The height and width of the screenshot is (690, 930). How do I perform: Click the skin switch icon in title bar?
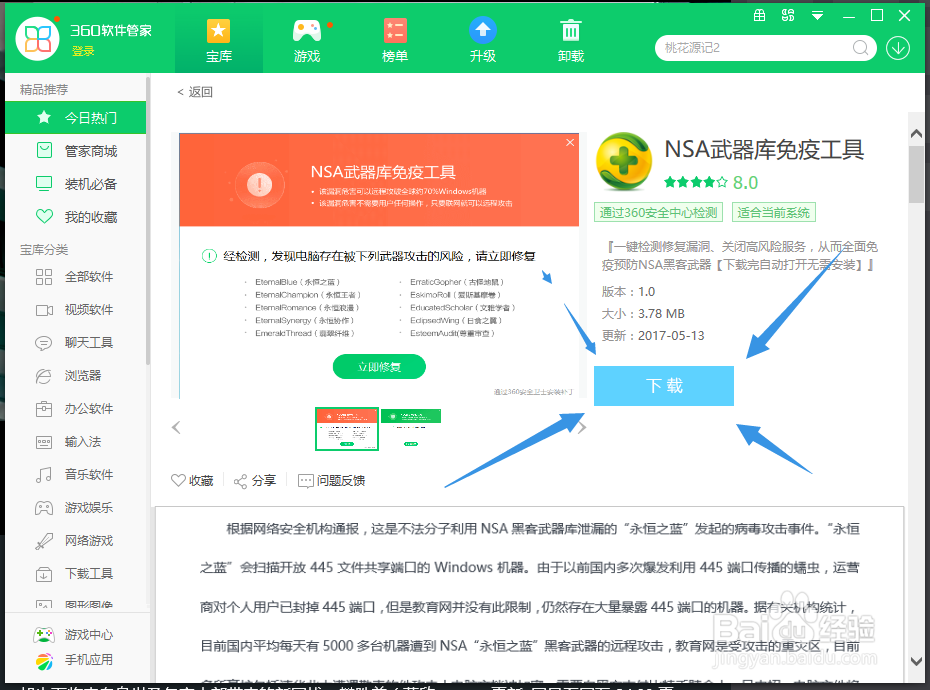click(x=788, y=15)
